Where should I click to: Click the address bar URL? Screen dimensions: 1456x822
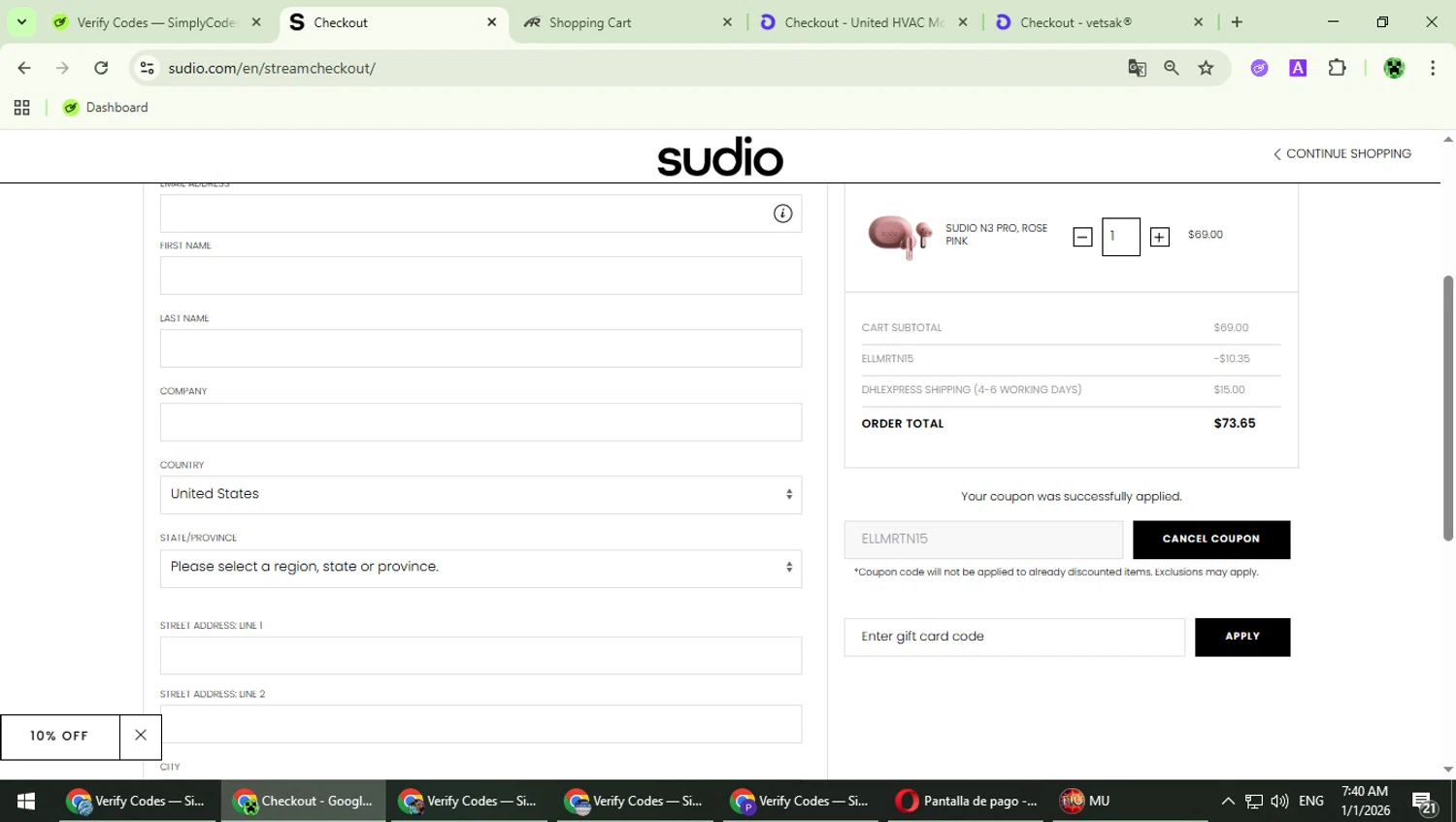272,68
